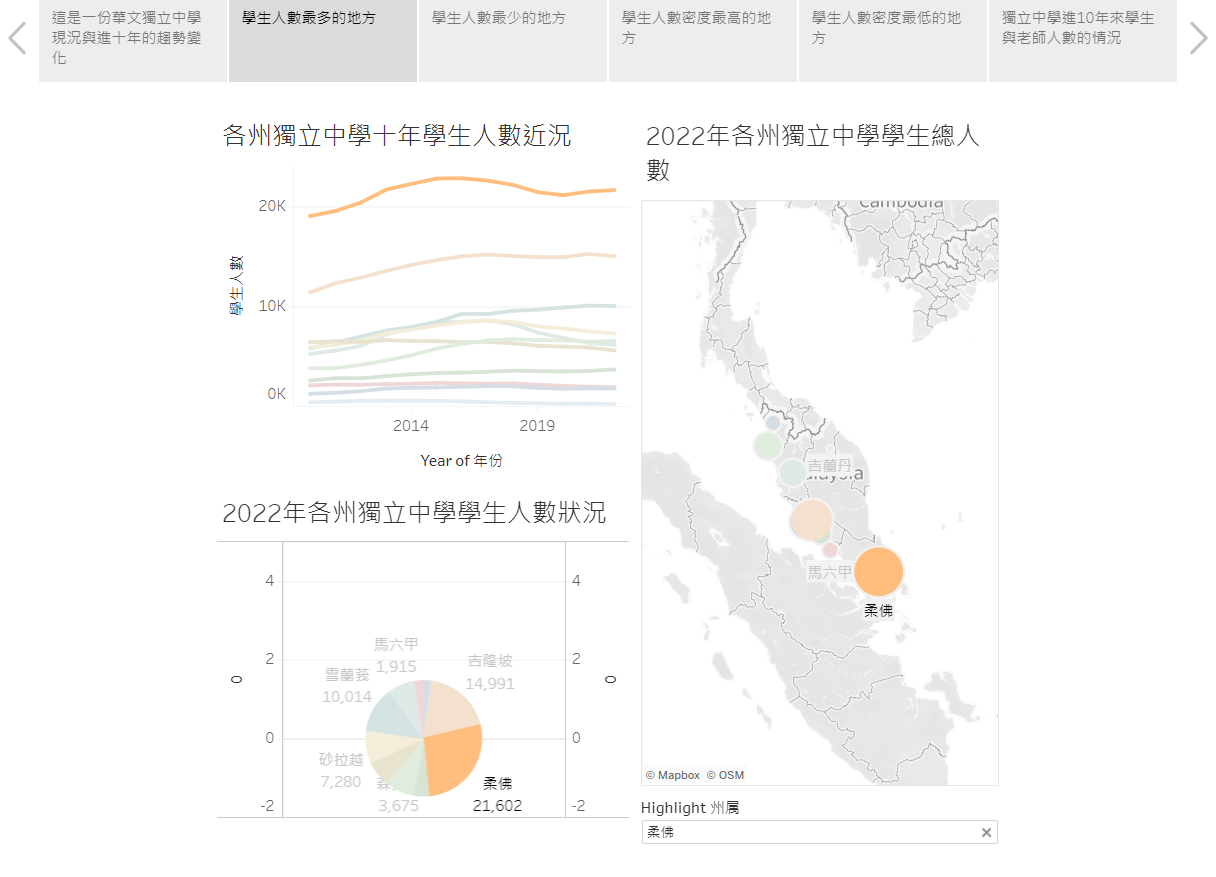The width and height of the screenshot is (1216, 877).
Task: Click the large orange 柔佛 map bubble
Action: (878, 572)
